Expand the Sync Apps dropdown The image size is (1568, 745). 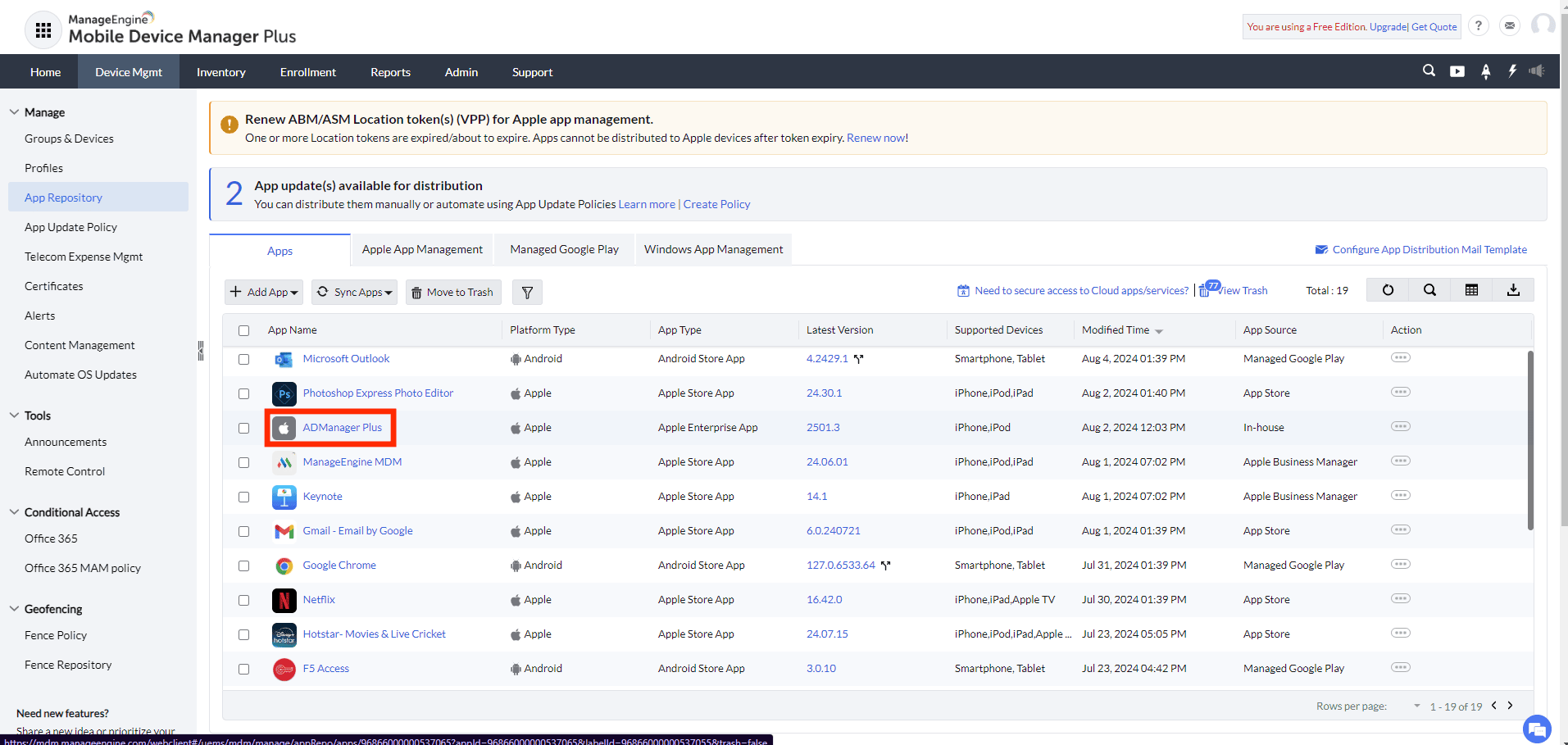click(354, 292)
